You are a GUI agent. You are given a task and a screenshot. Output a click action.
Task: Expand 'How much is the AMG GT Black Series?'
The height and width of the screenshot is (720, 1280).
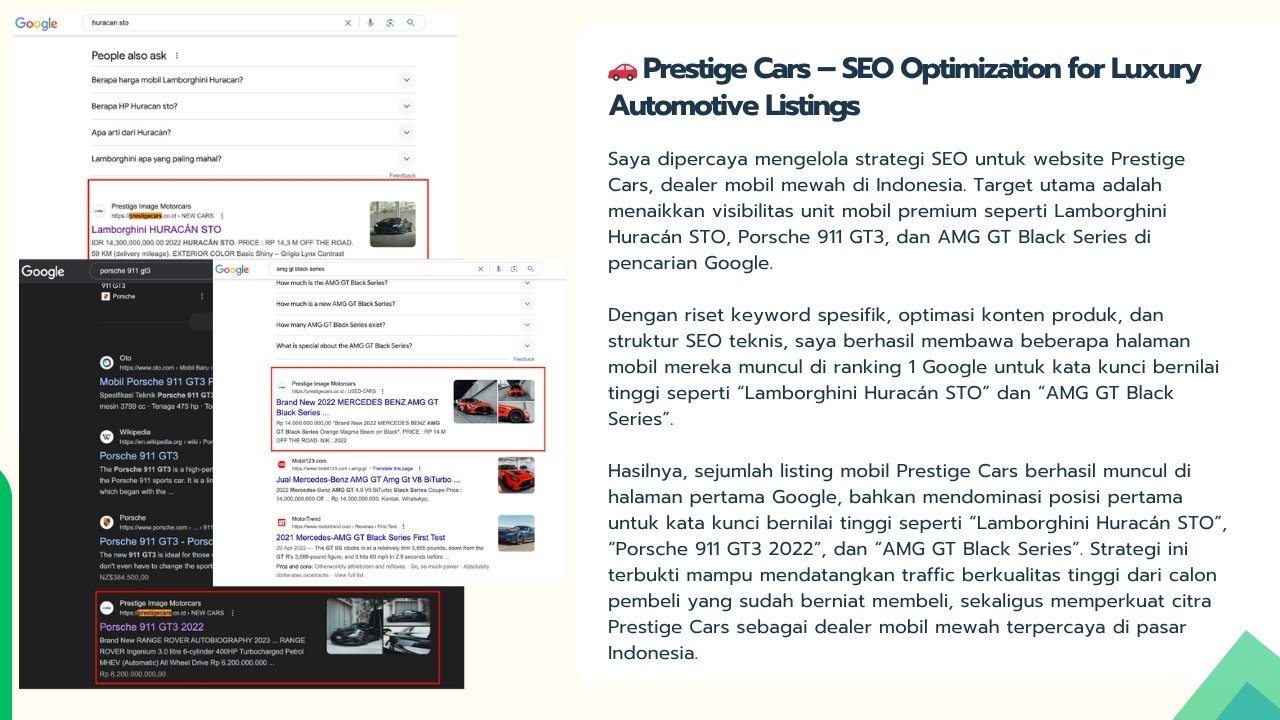(405, 283)
